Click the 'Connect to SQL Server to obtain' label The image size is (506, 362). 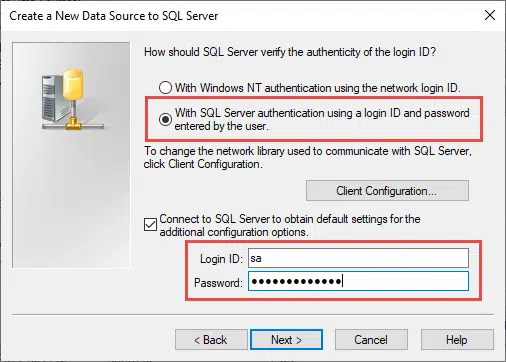click(290, 225)
